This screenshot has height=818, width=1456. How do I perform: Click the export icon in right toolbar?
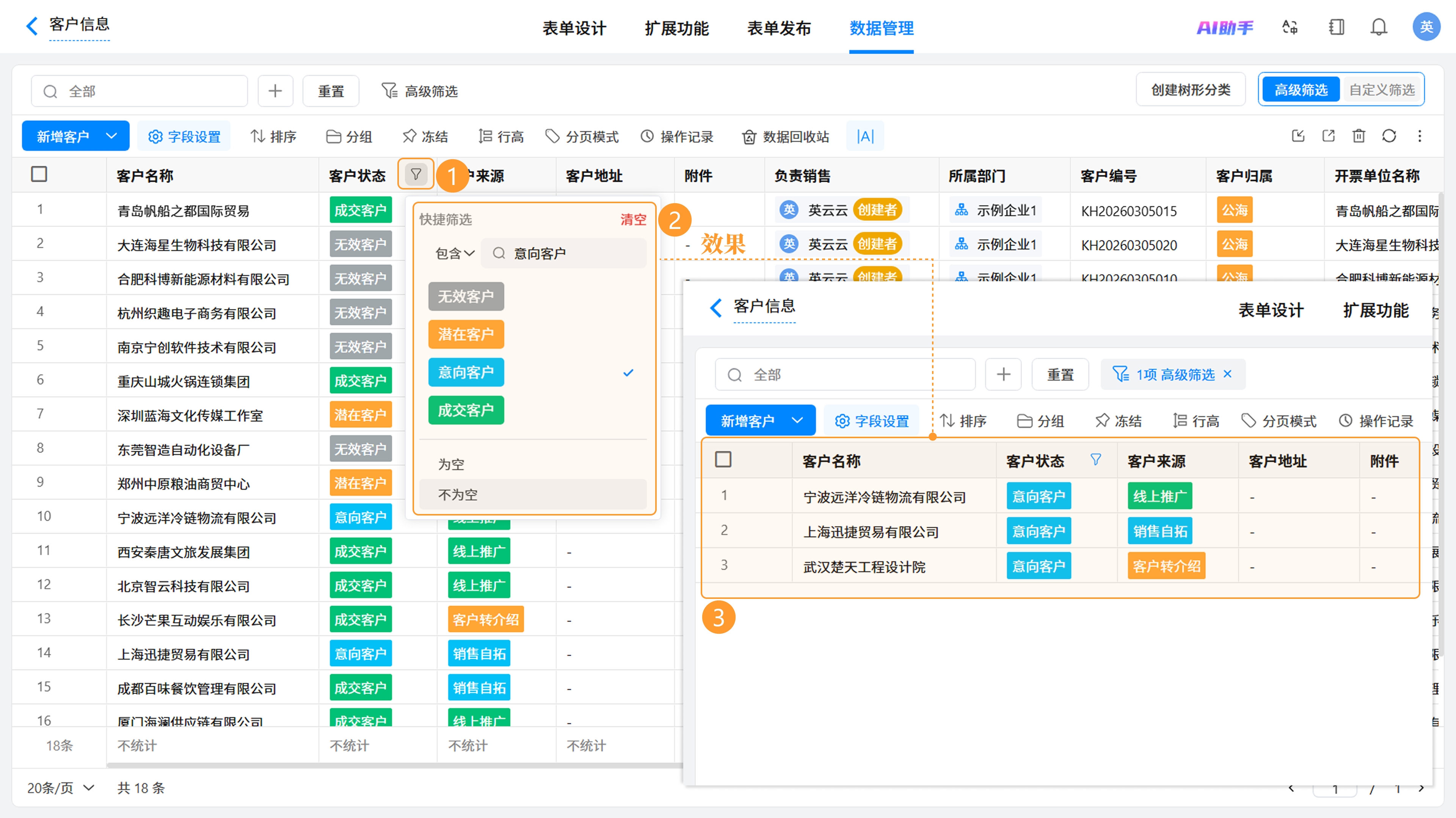[1328, 136]
